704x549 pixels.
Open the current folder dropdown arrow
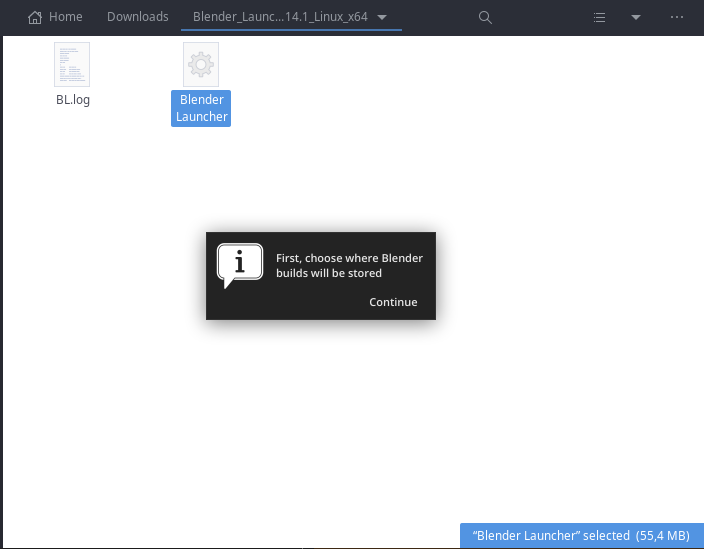(382, 17)
